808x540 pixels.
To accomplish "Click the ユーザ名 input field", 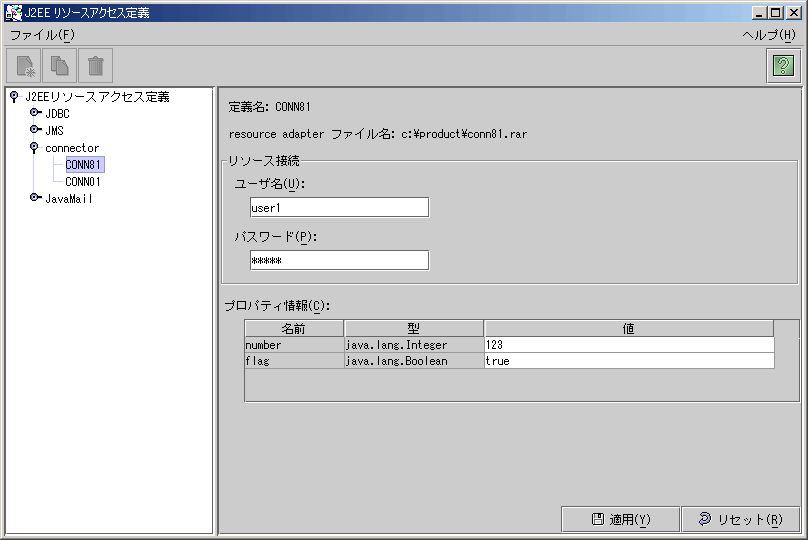I will point(339,207).
